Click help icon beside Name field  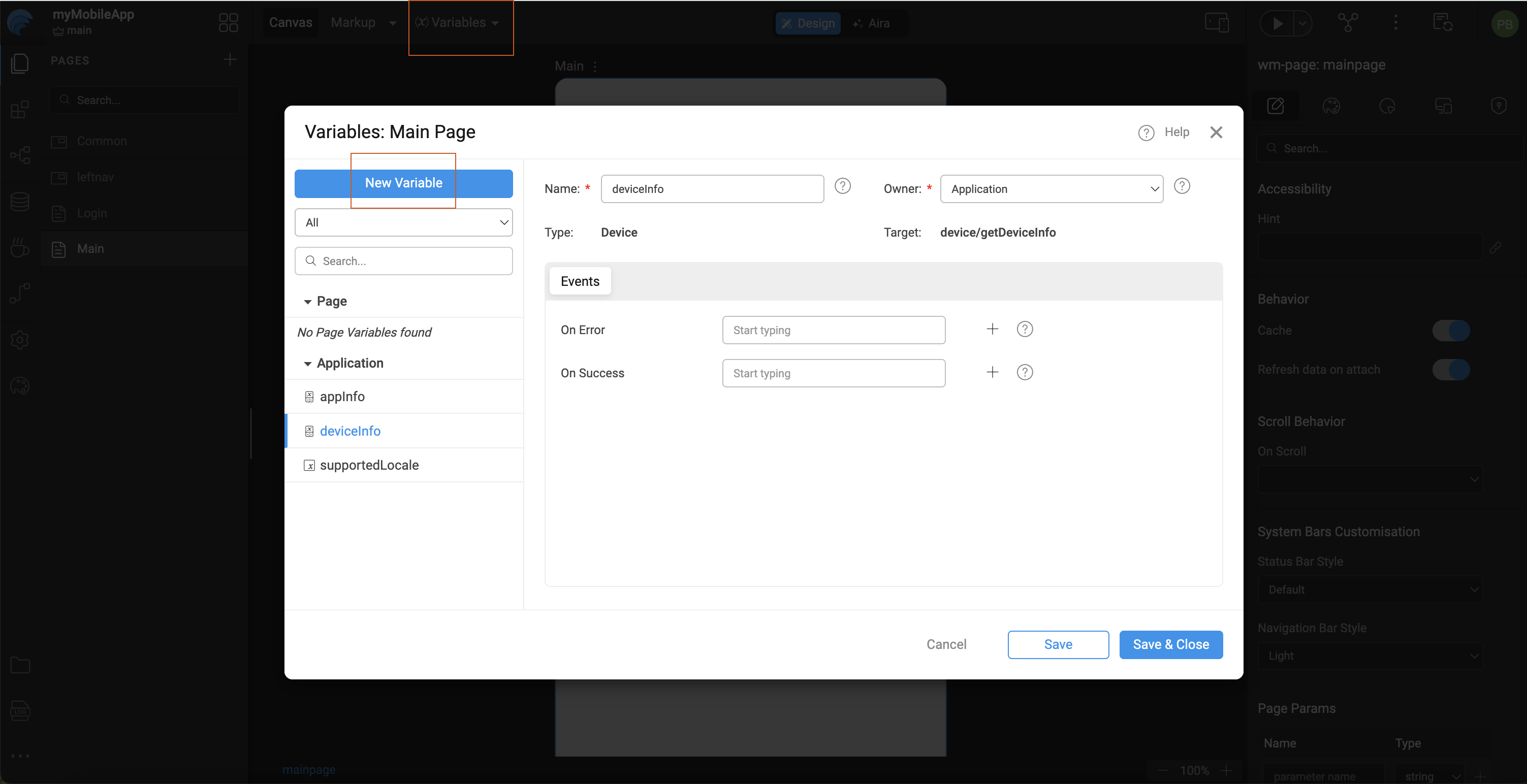pyautogui.click(x=842, y=187)
